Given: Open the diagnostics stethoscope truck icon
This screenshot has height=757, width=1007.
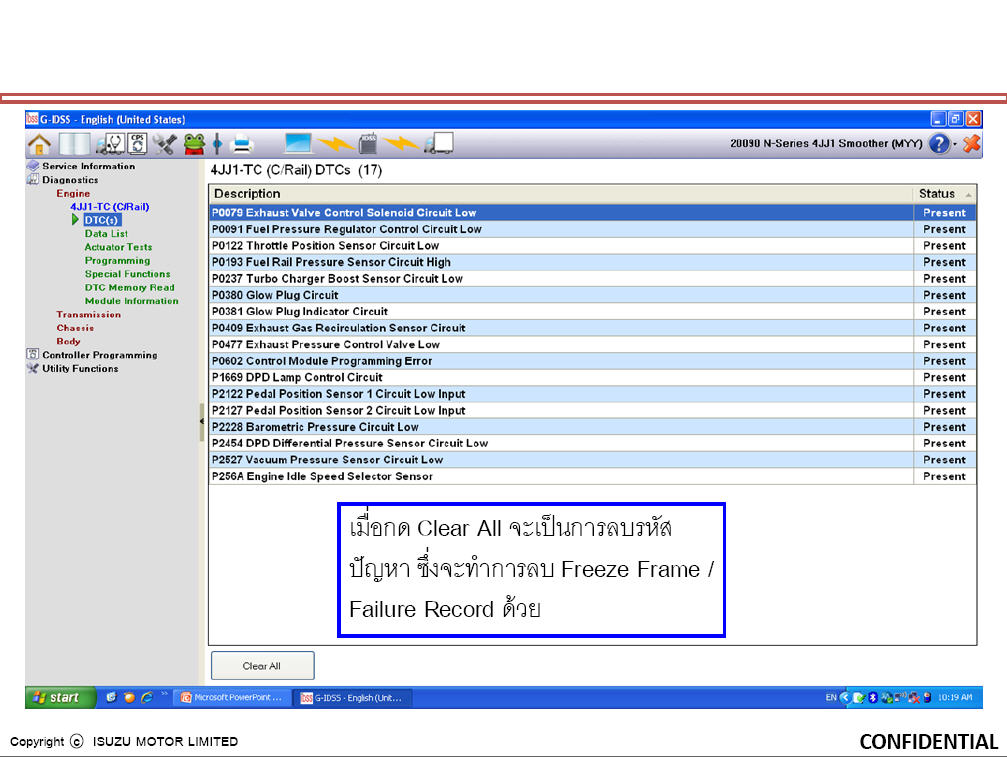Looking at the screenshot, I should (110, 144).
